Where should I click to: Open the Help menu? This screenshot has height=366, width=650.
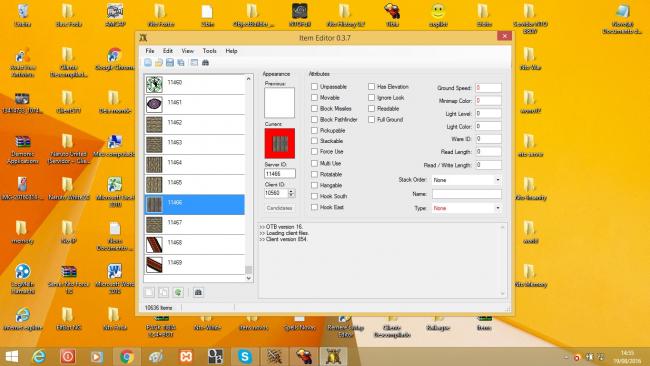coord(231,51)
